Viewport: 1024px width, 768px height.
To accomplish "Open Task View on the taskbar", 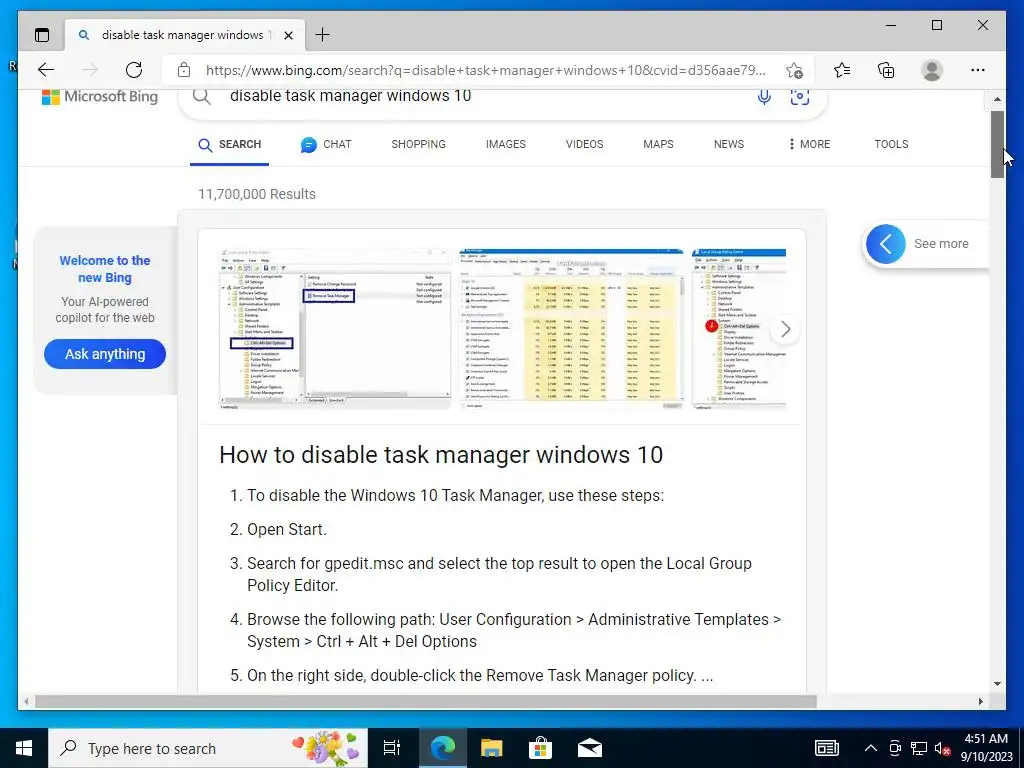I will coord(392,748).
